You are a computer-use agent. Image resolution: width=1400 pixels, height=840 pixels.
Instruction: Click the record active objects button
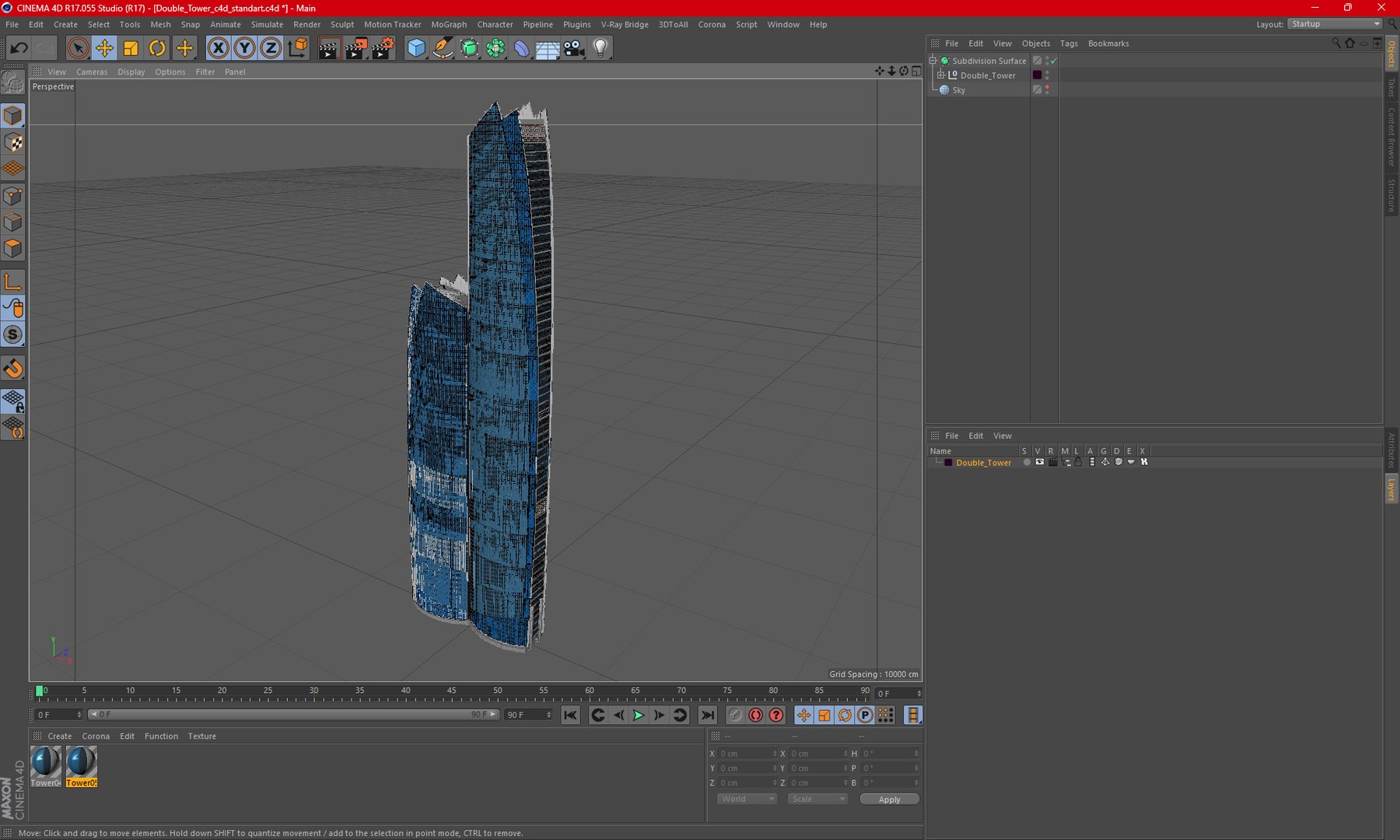pyautogui.click(x=735, y=716)
